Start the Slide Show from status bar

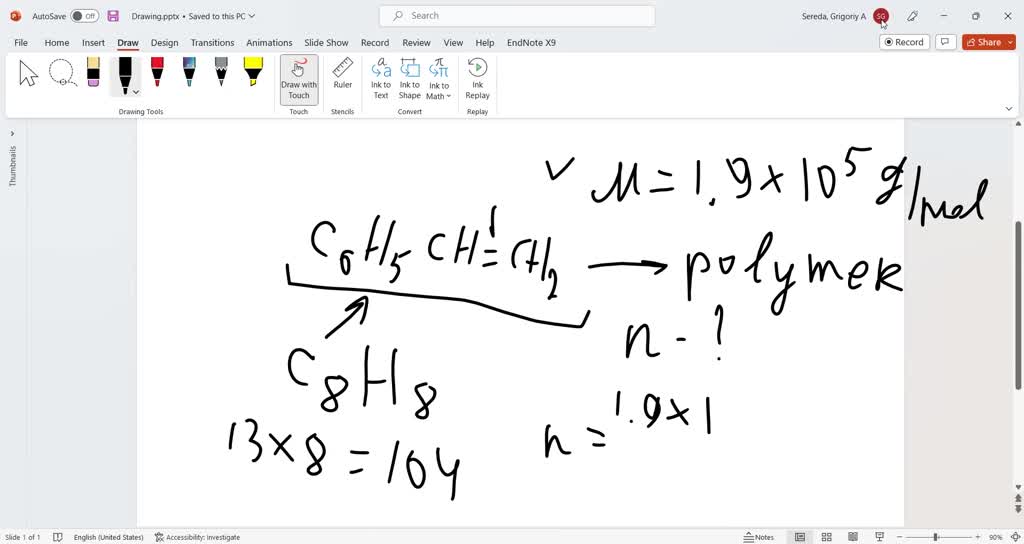pos(880,537)
